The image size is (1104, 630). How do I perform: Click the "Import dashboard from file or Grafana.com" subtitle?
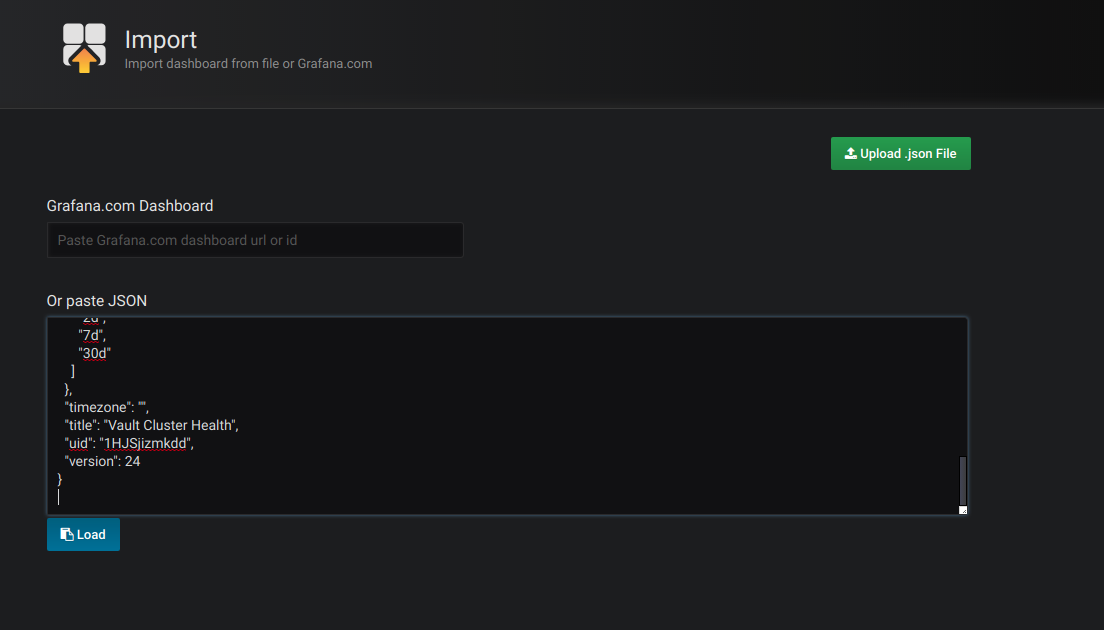(x=248, y=63)
